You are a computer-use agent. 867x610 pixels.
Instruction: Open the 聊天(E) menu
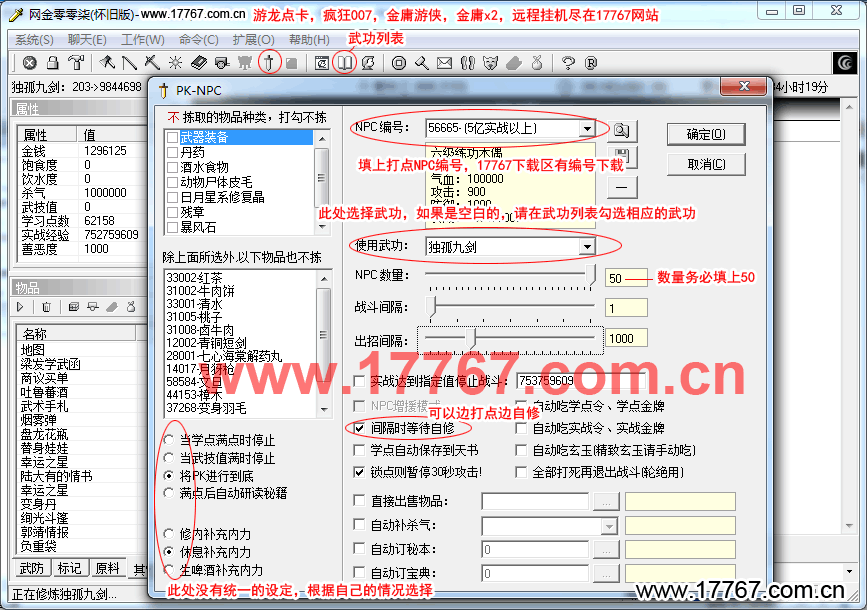tap(87, 40)
